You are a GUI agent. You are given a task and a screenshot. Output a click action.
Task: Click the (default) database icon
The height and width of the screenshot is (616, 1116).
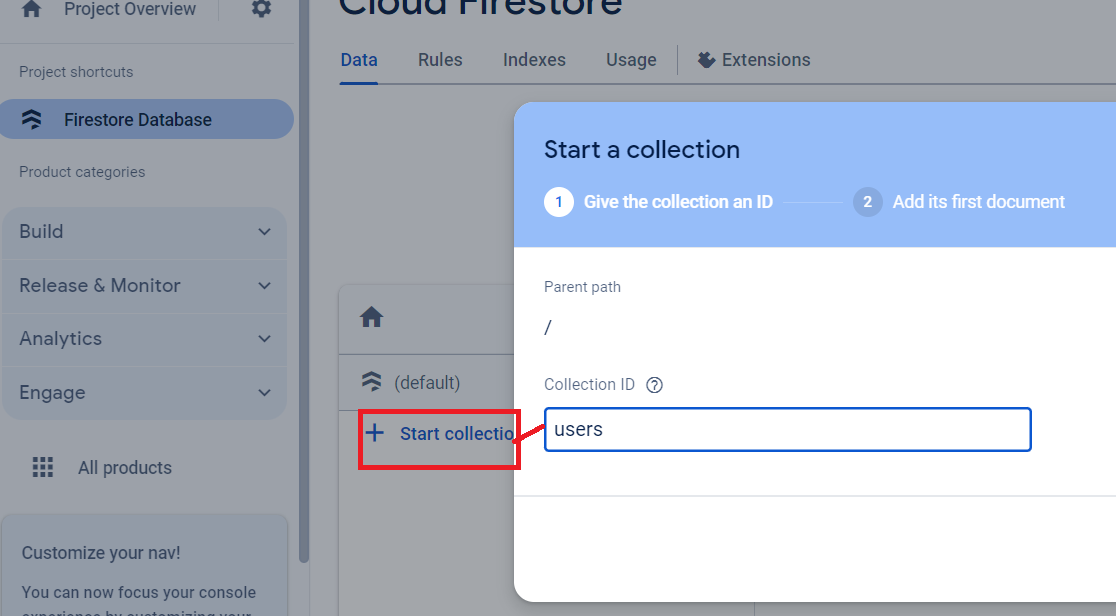point(372,382)
